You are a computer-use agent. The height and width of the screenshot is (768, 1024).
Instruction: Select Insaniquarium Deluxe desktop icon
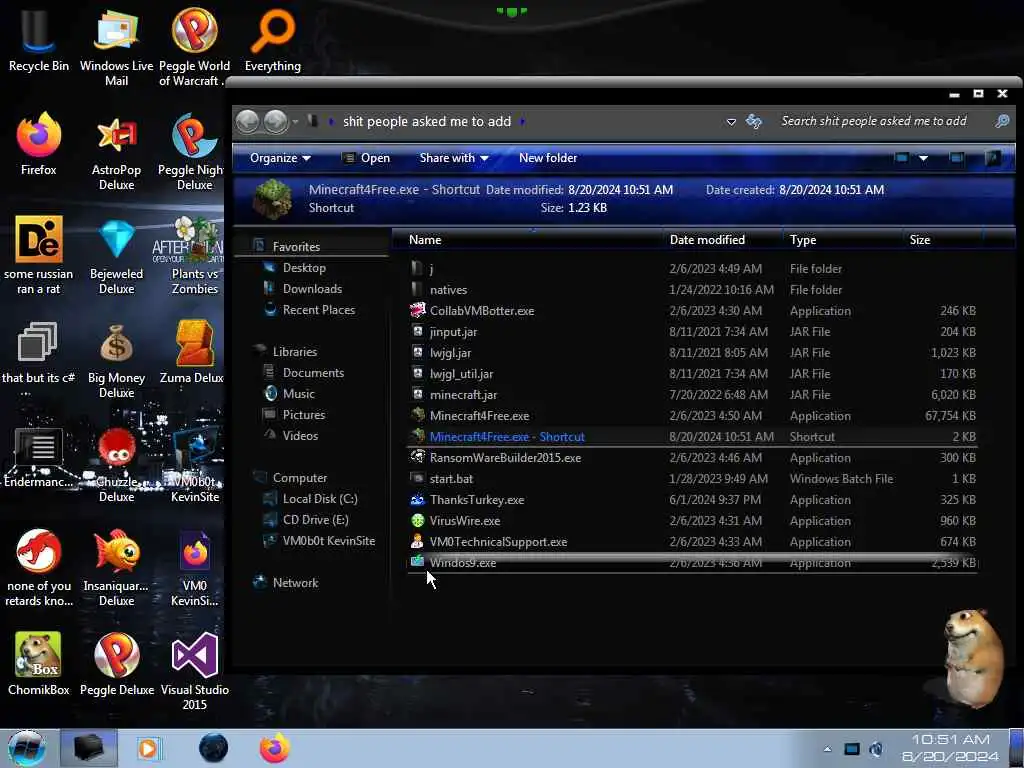coord(116,568)
